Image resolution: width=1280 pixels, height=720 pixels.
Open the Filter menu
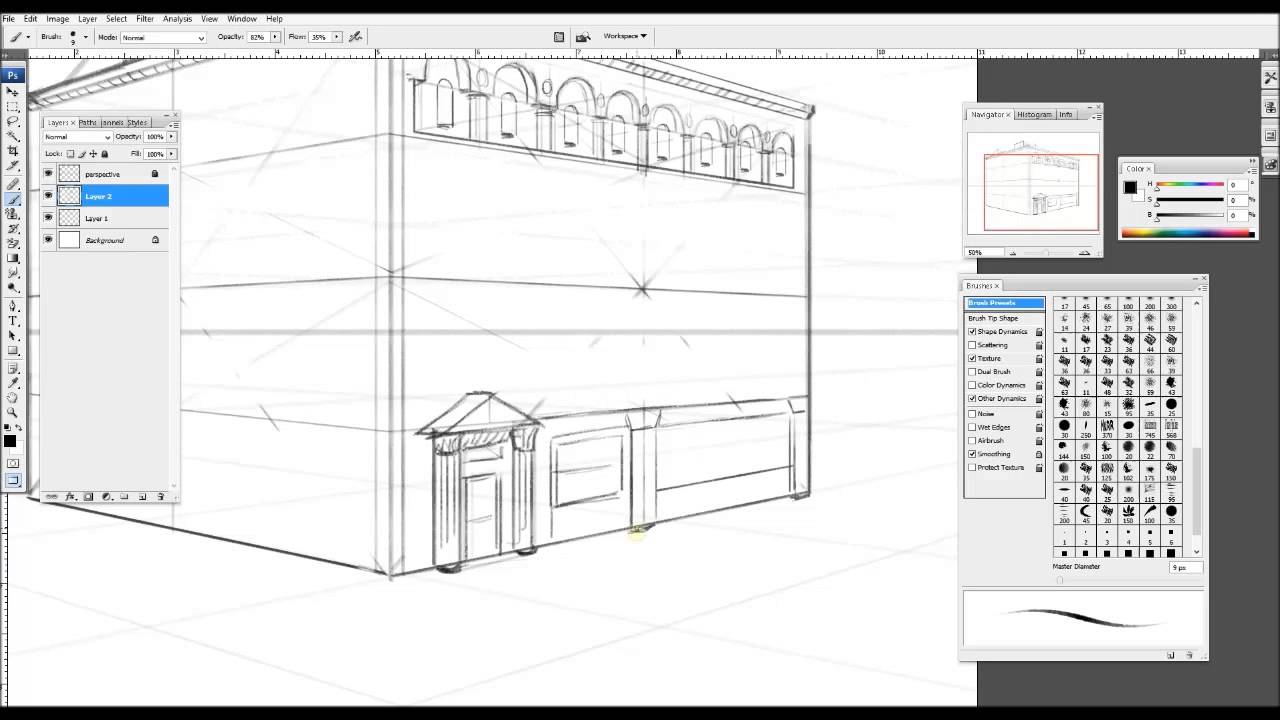point(145,19)
